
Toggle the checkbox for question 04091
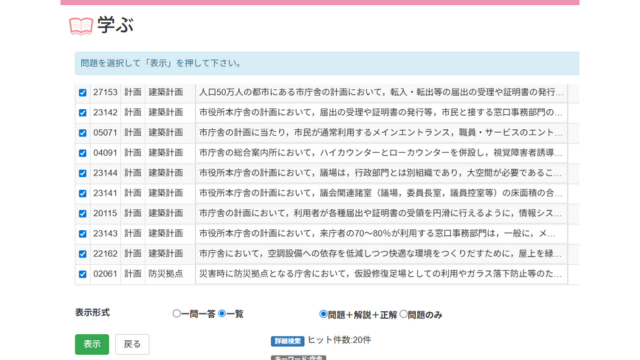click(x=82, y=153)
